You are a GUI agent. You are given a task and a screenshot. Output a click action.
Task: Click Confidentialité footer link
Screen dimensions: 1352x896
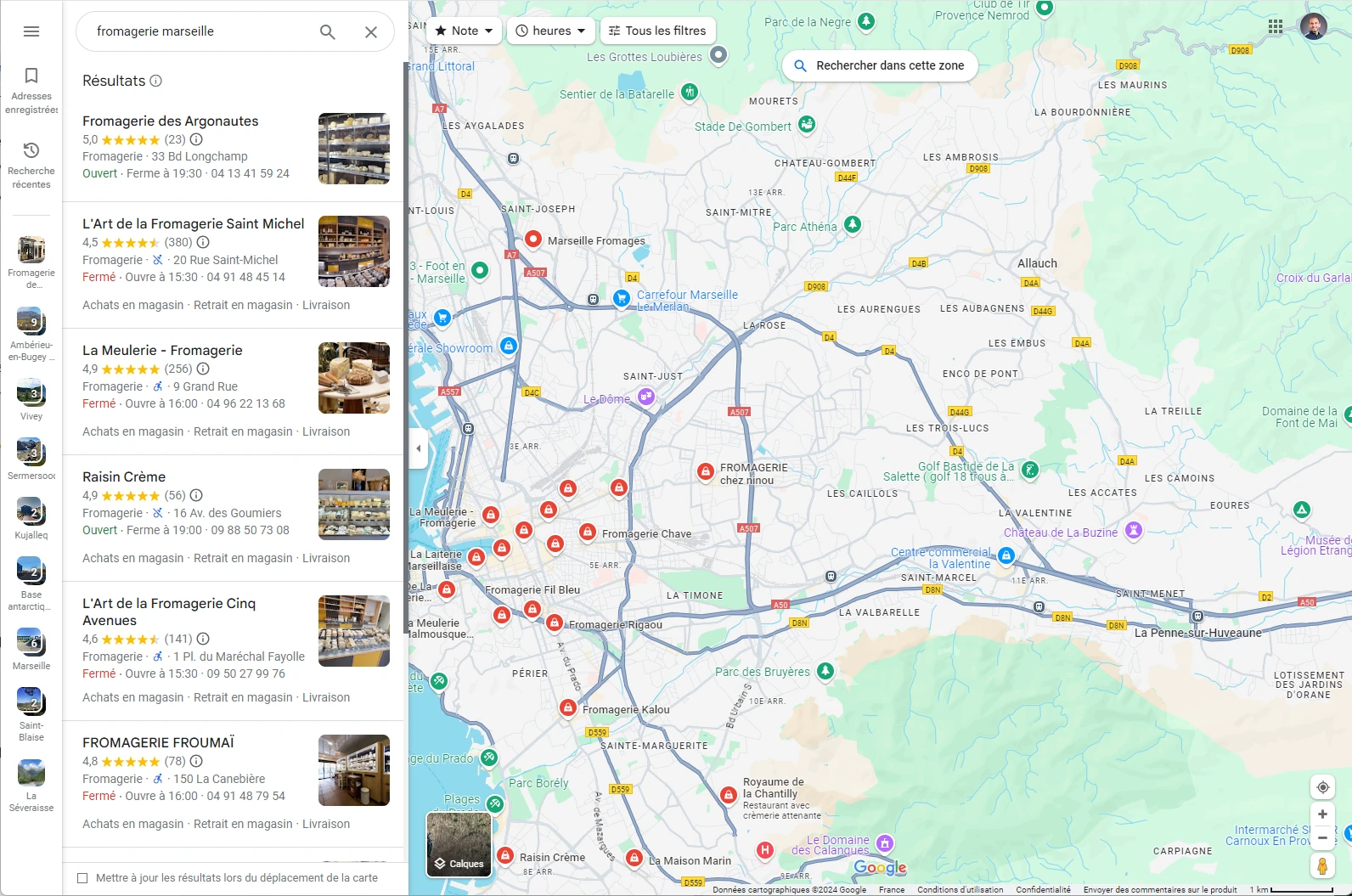pos(1043,890)
